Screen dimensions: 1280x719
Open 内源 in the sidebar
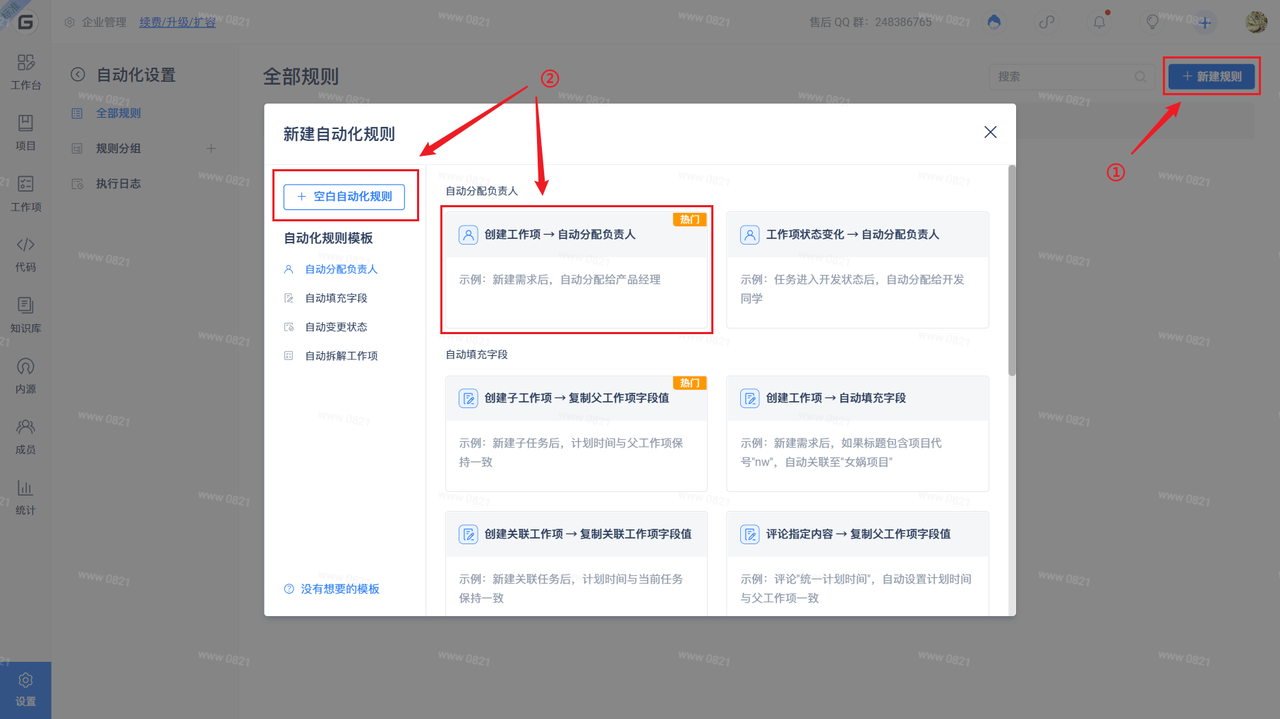click(26, 375)
